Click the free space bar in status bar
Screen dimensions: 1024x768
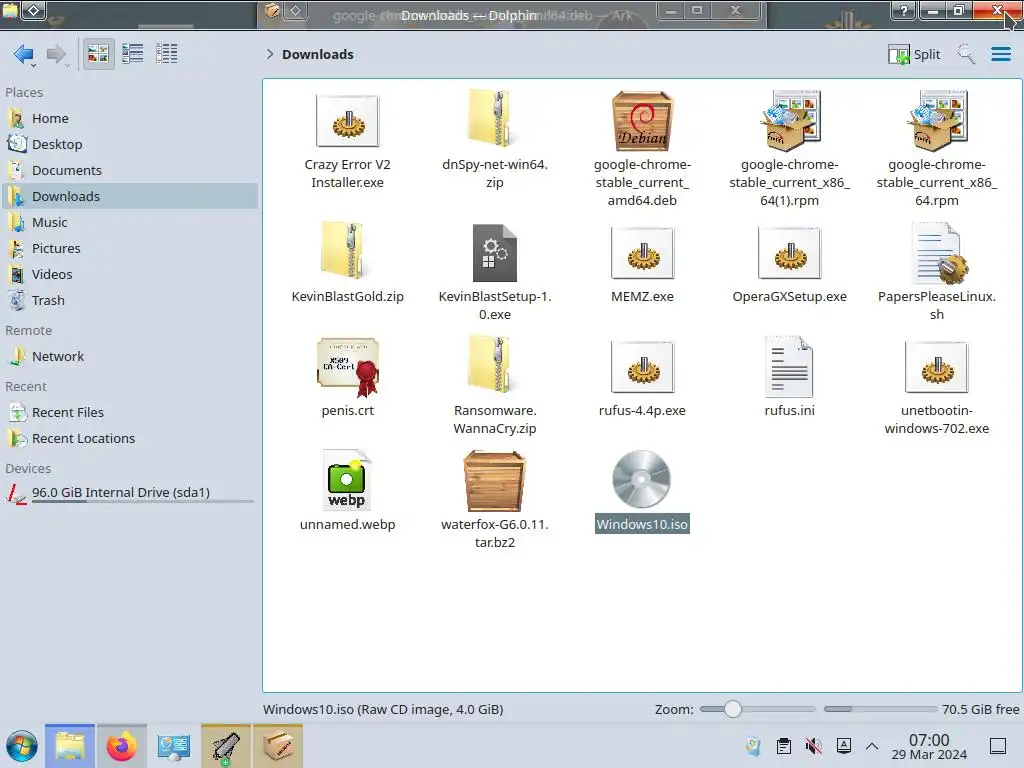[880, 709]
